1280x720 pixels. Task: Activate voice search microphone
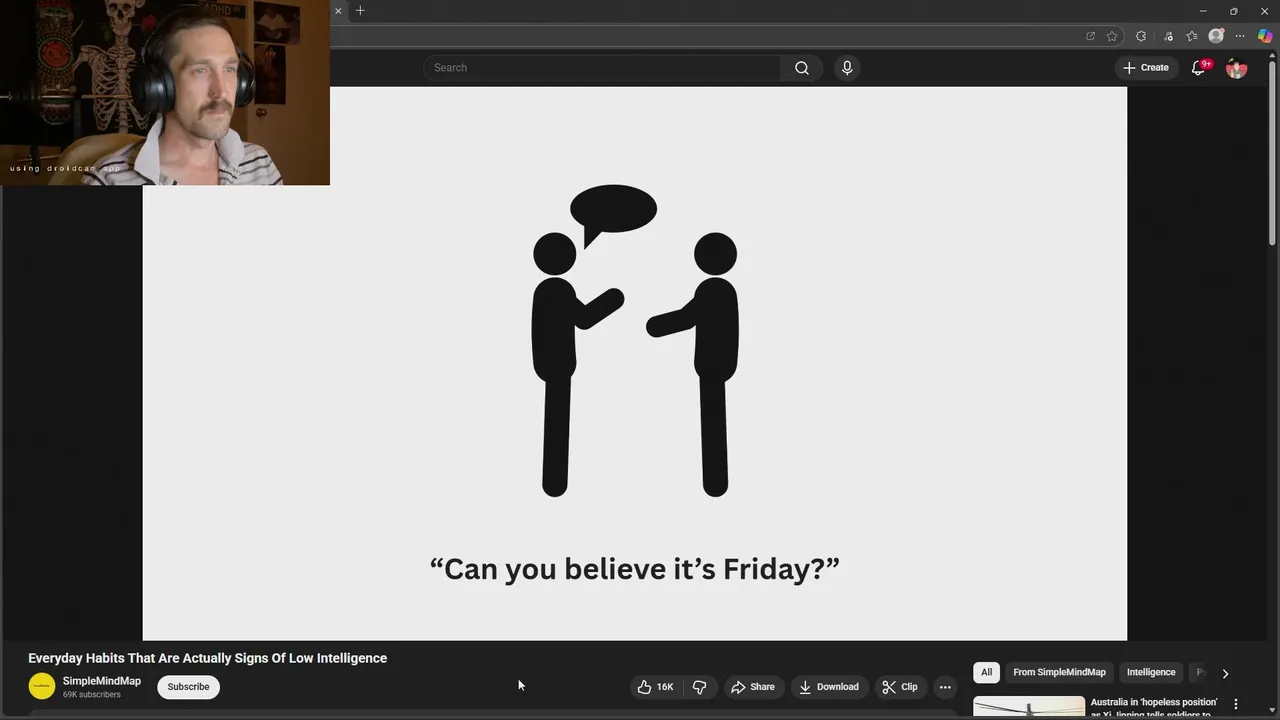[x=847, y=68]
